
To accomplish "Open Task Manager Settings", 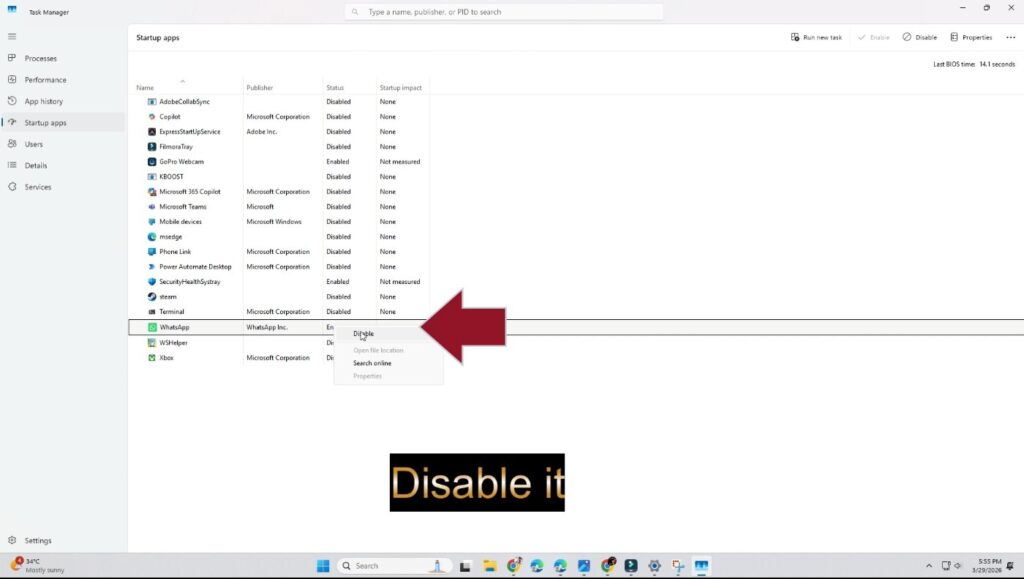I will pyautogui.click(x=37, y=540).
